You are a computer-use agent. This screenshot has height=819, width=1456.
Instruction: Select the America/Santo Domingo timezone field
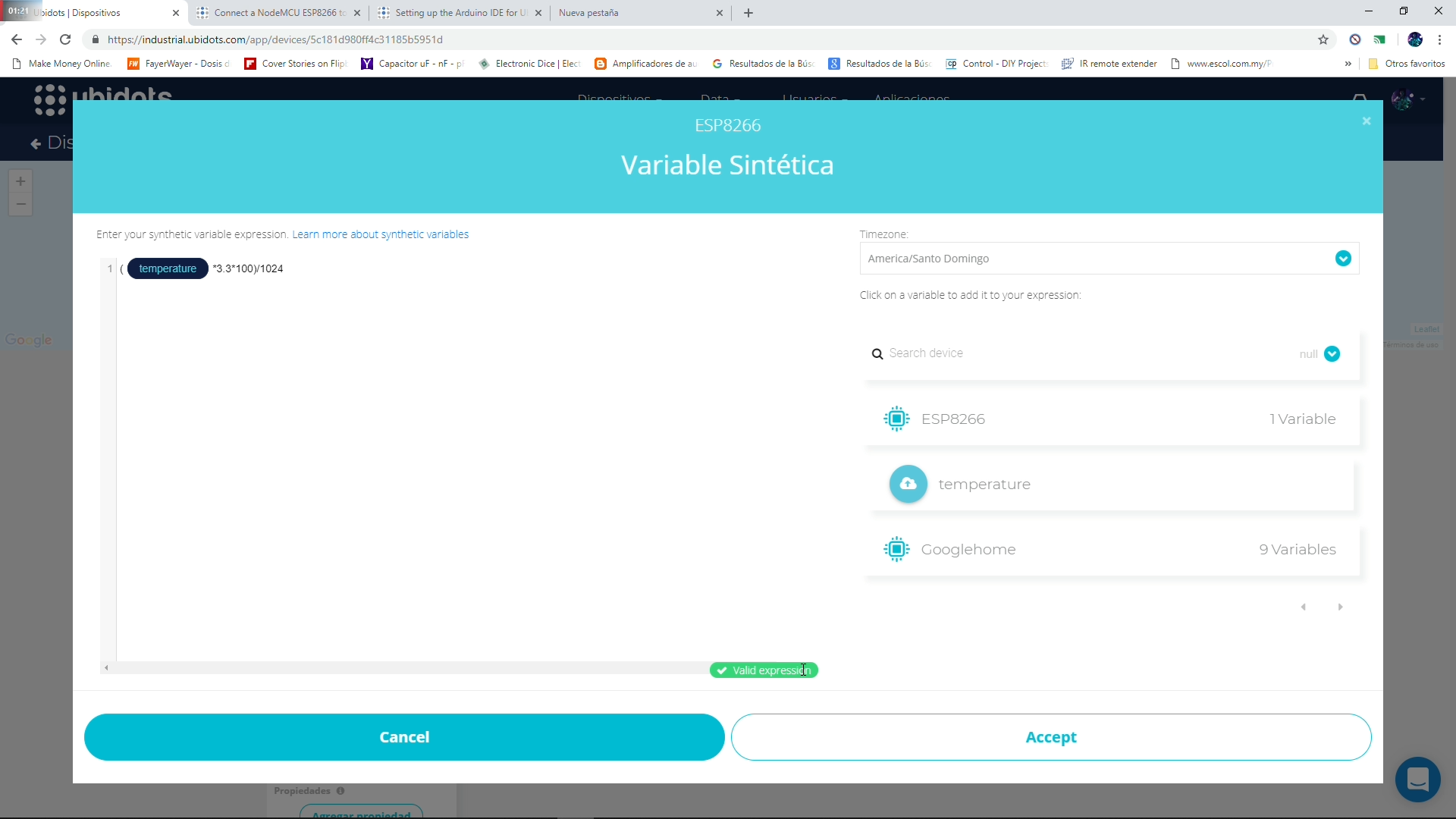(1109, 259)
